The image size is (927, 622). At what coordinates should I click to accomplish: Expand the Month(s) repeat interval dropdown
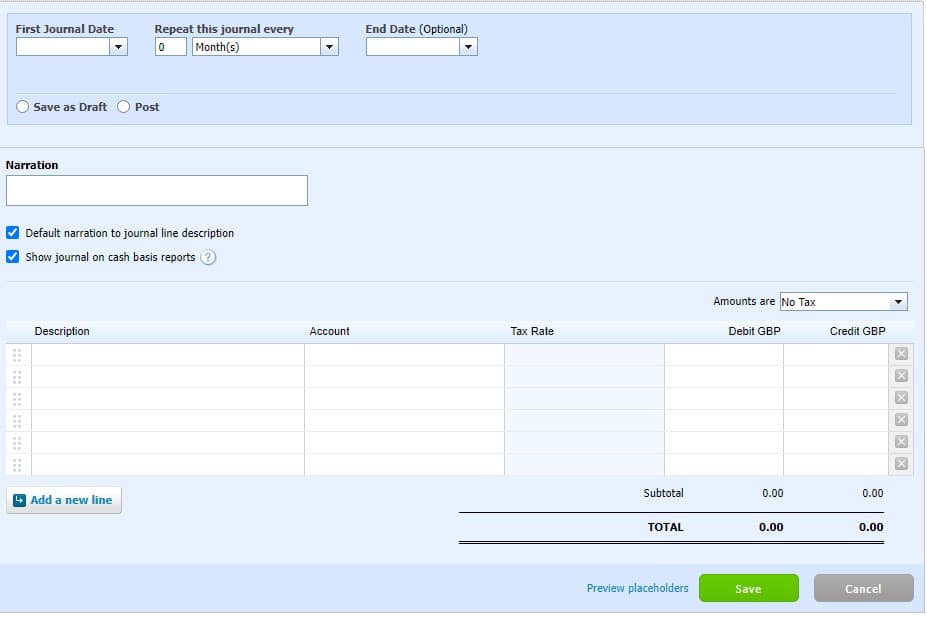click(328, 46)
